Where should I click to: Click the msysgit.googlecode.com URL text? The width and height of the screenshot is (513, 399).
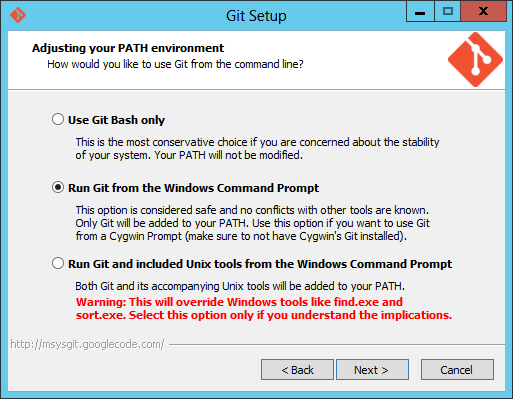(87, 344)
